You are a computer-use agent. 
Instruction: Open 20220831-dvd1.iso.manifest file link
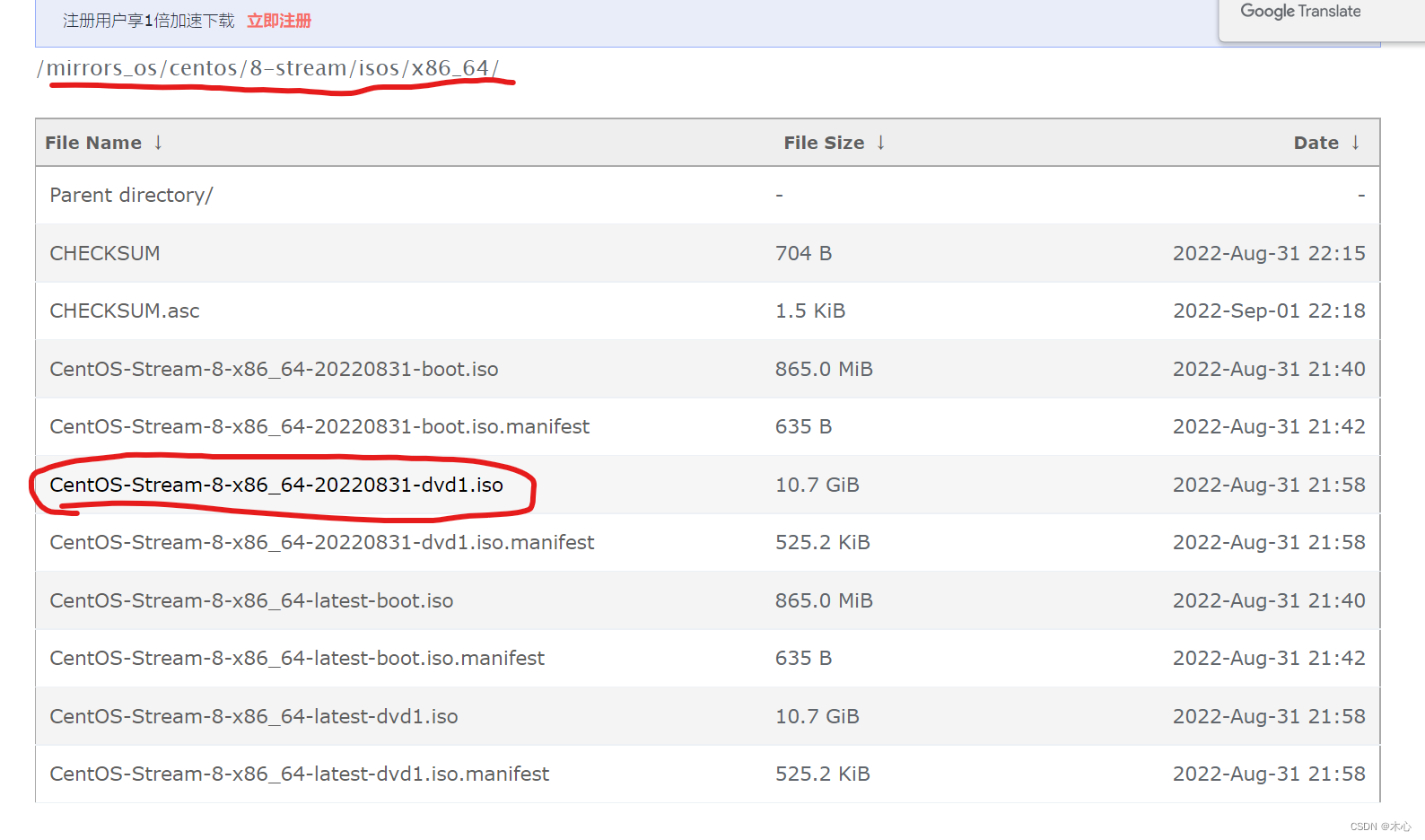[x=322, y=542]
